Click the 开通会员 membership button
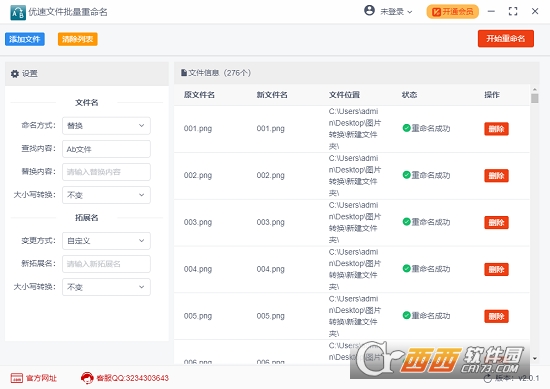This screenshot has width=550, height=389. pos(452,12)
